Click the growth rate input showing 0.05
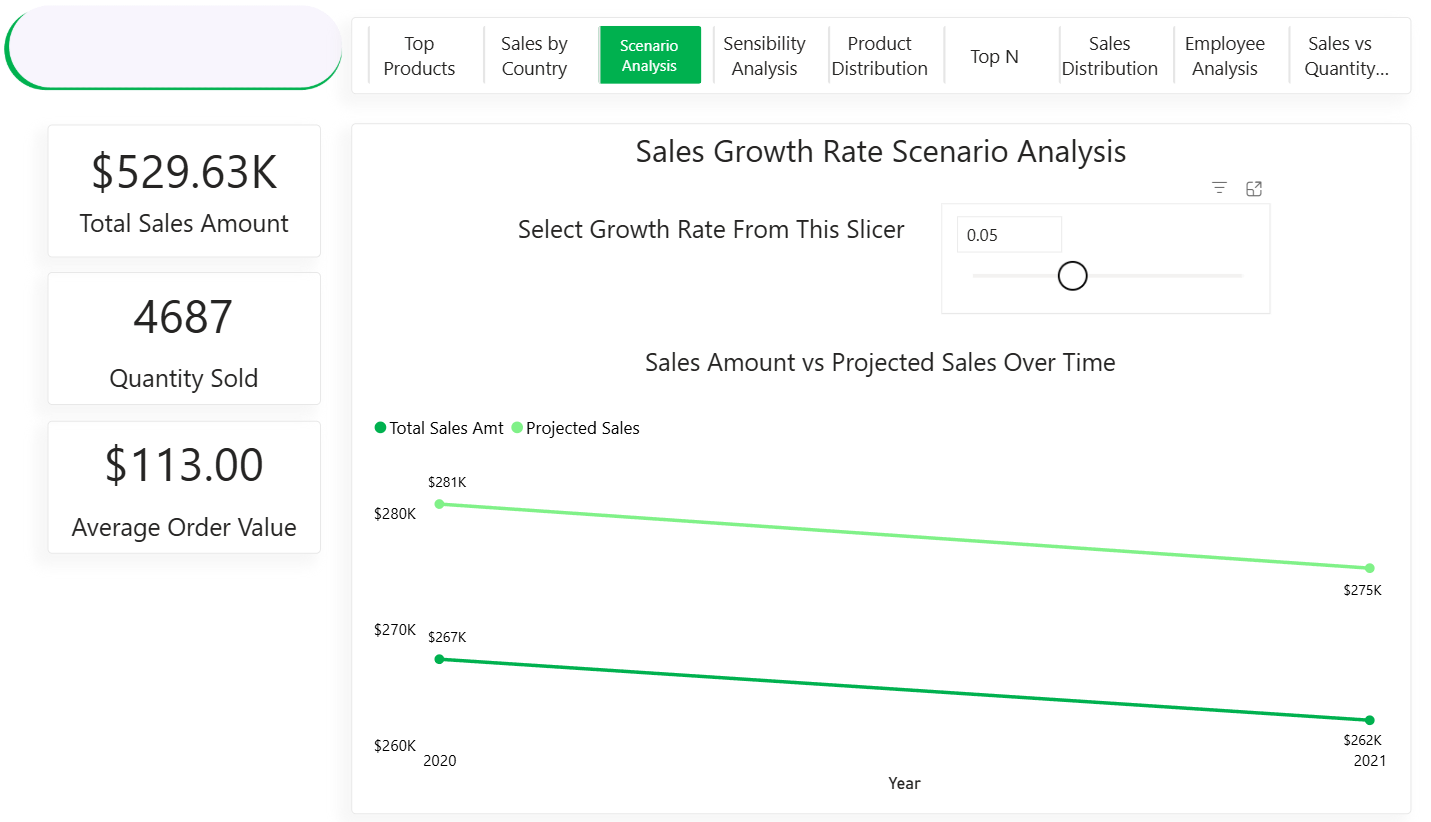The width and height of the screenshot is (1431, 822). pos(1009,234)
